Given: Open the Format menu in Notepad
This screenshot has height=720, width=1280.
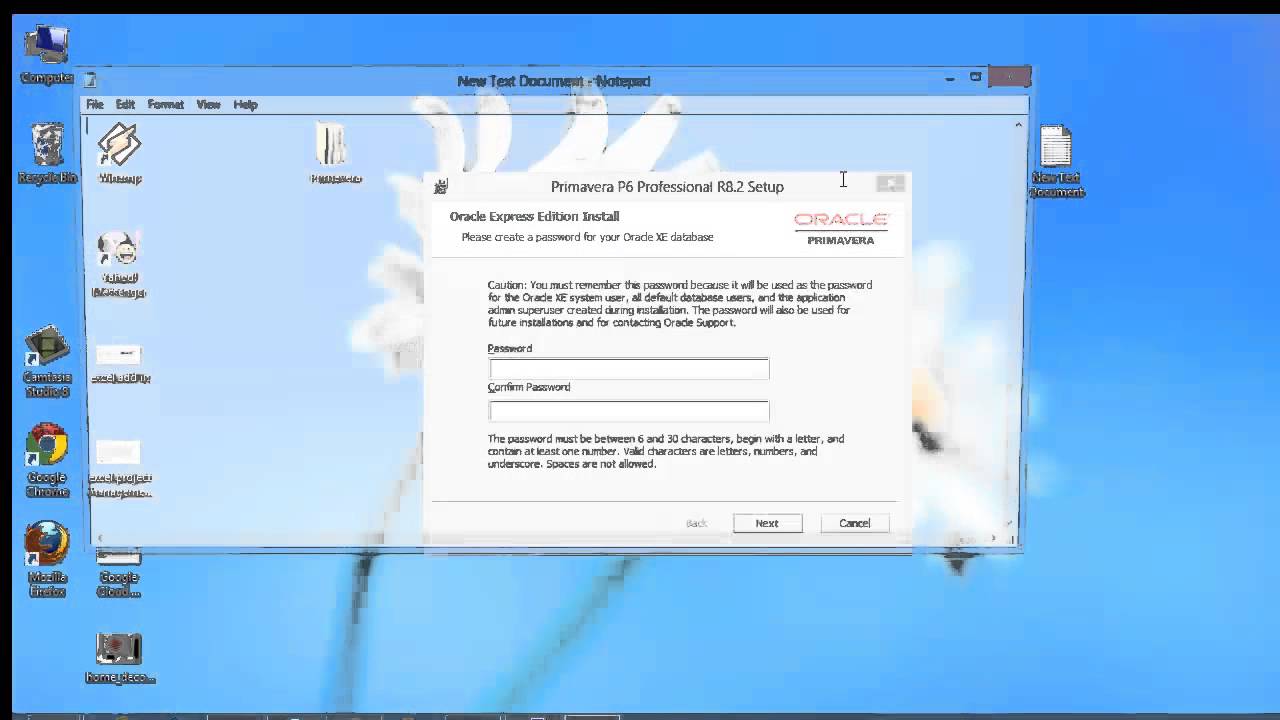Looking at the screenshot, I should click(166, 104).
